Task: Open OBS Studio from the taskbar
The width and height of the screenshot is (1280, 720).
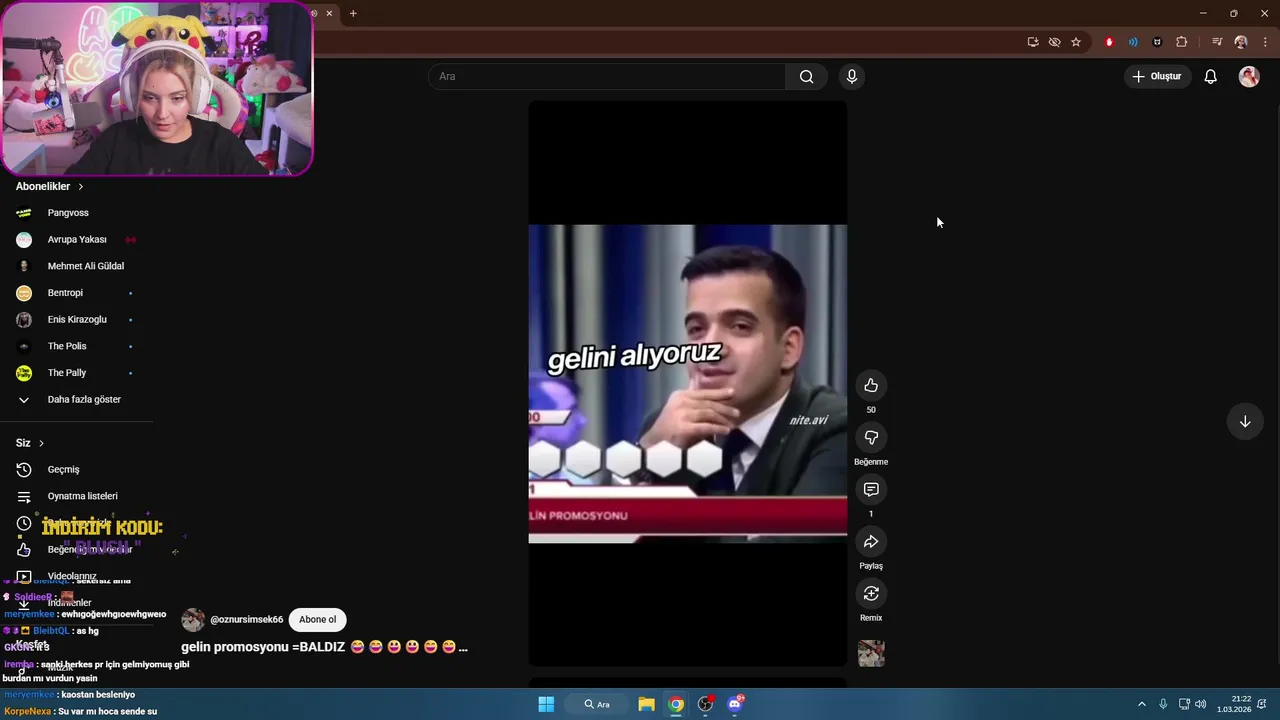Action: point(706,704)
